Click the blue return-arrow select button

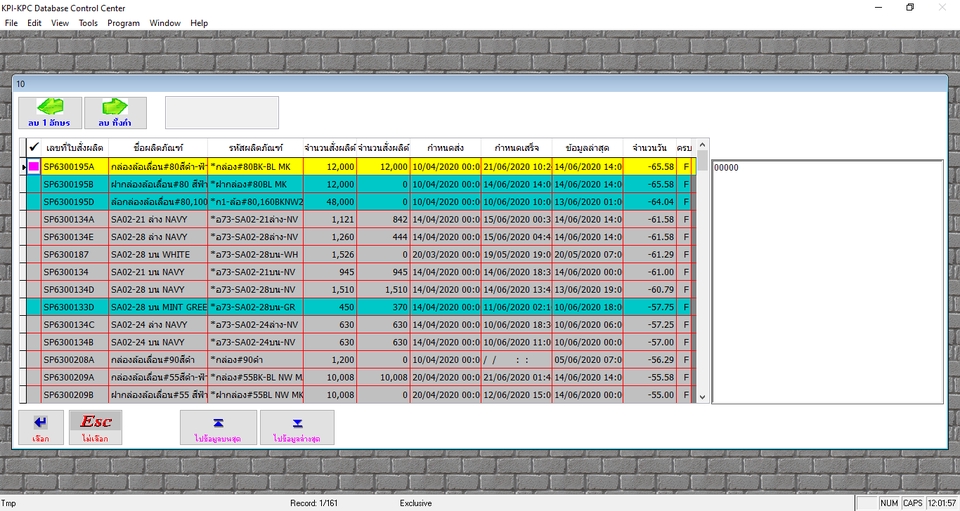point(41,427)
